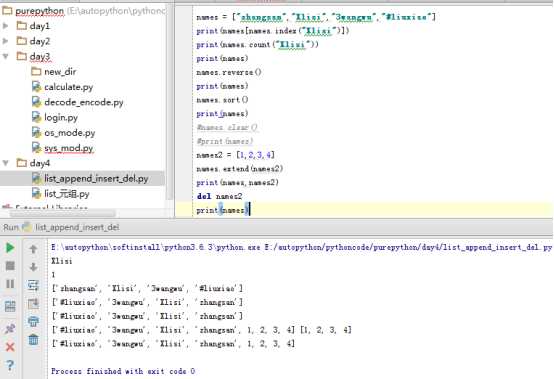
Task: Expand the day1 folder arrow
Action: [5, 26]
